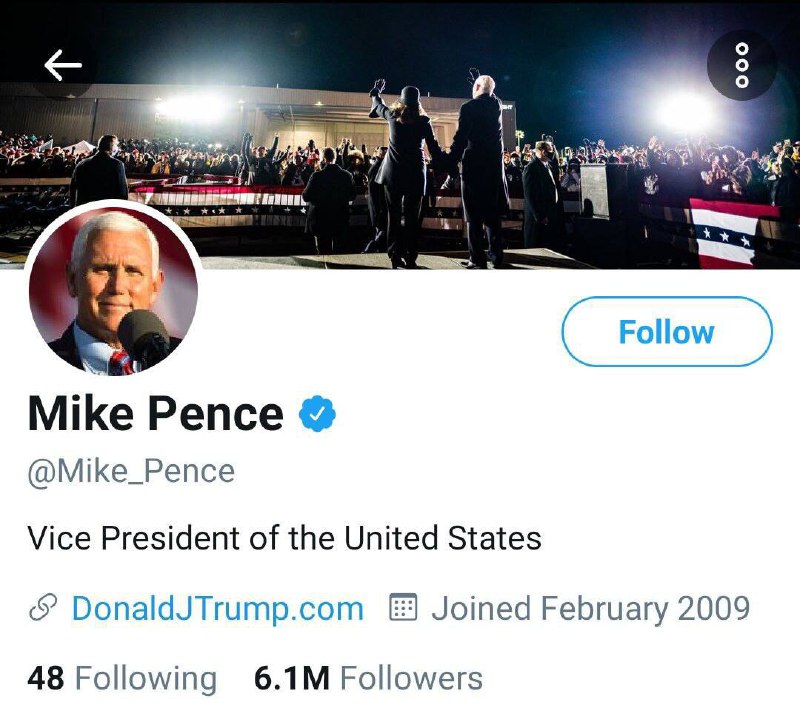Image resolution: width=800 pixels, height=722 pixels.
Task: Click the Joined February 2009 text
Action: 590,608
